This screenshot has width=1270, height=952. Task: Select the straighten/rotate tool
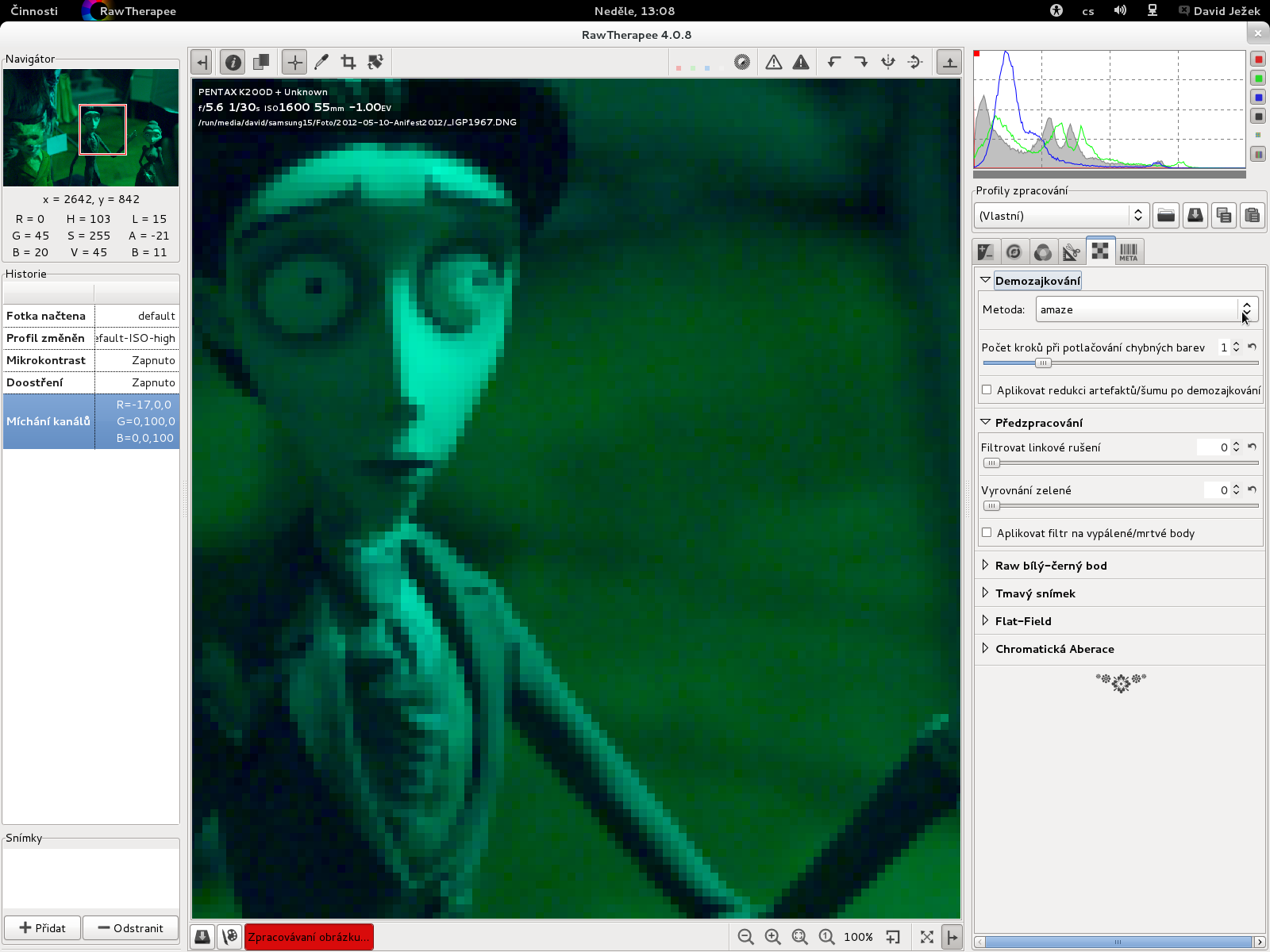tap(375, 62)
